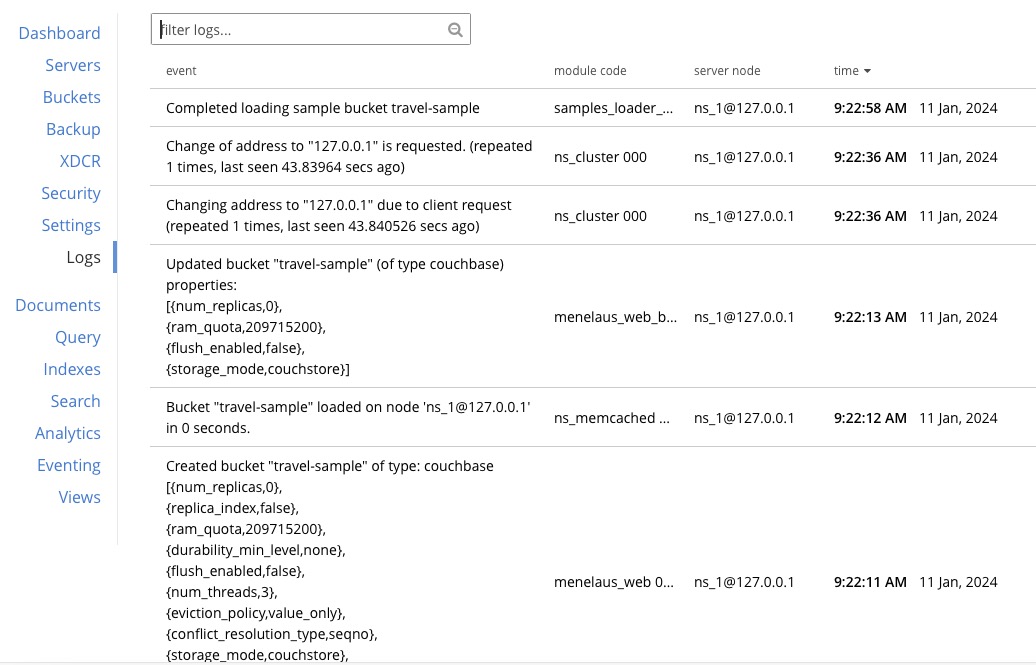Screen dimensions: 1036x665
Task: Select Logs in the sidebar
Action: (83, 257)
